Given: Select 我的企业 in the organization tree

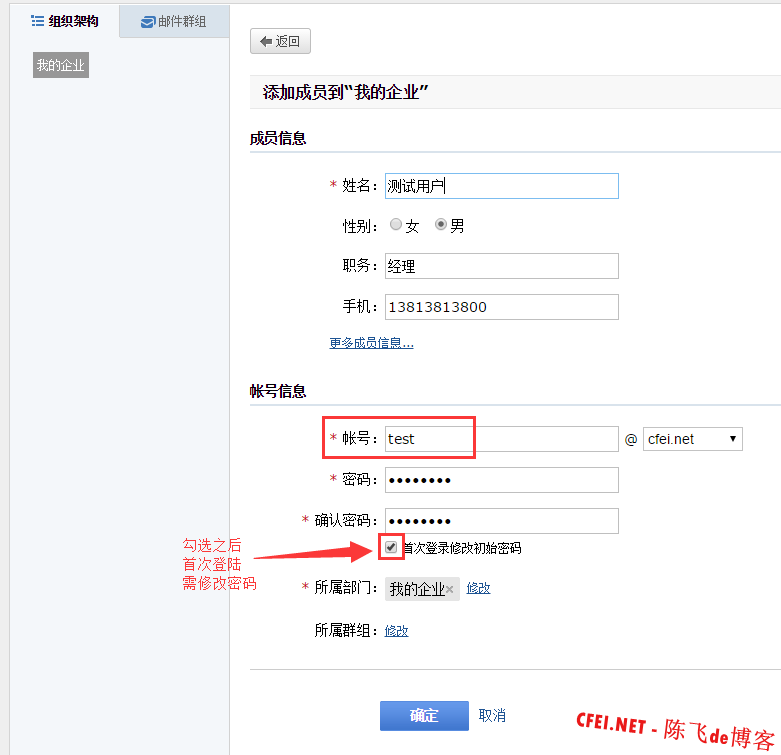Looking at the screenshot, I should coord(61,66).
